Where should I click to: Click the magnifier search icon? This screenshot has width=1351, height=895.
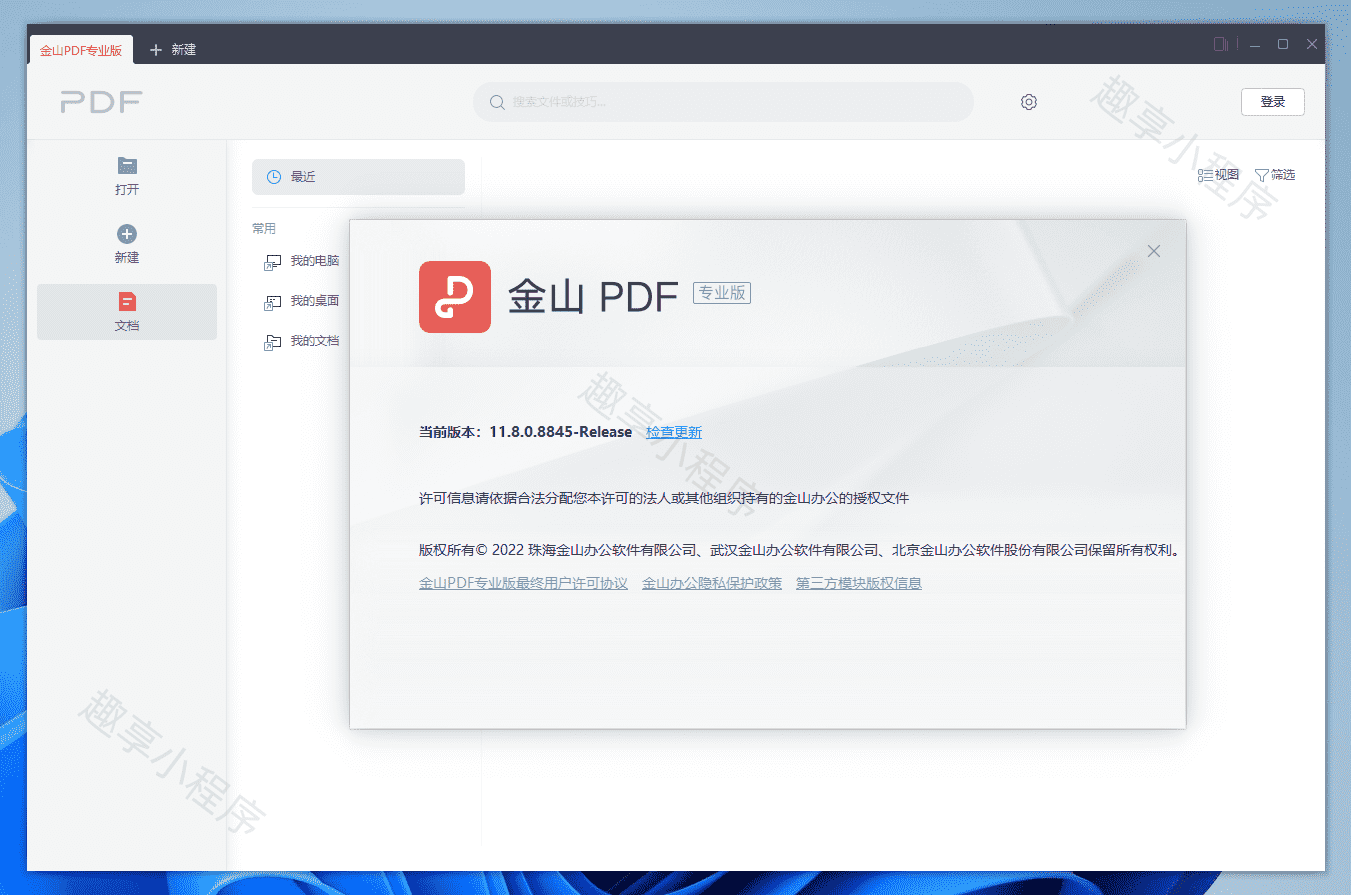[497, 102]
